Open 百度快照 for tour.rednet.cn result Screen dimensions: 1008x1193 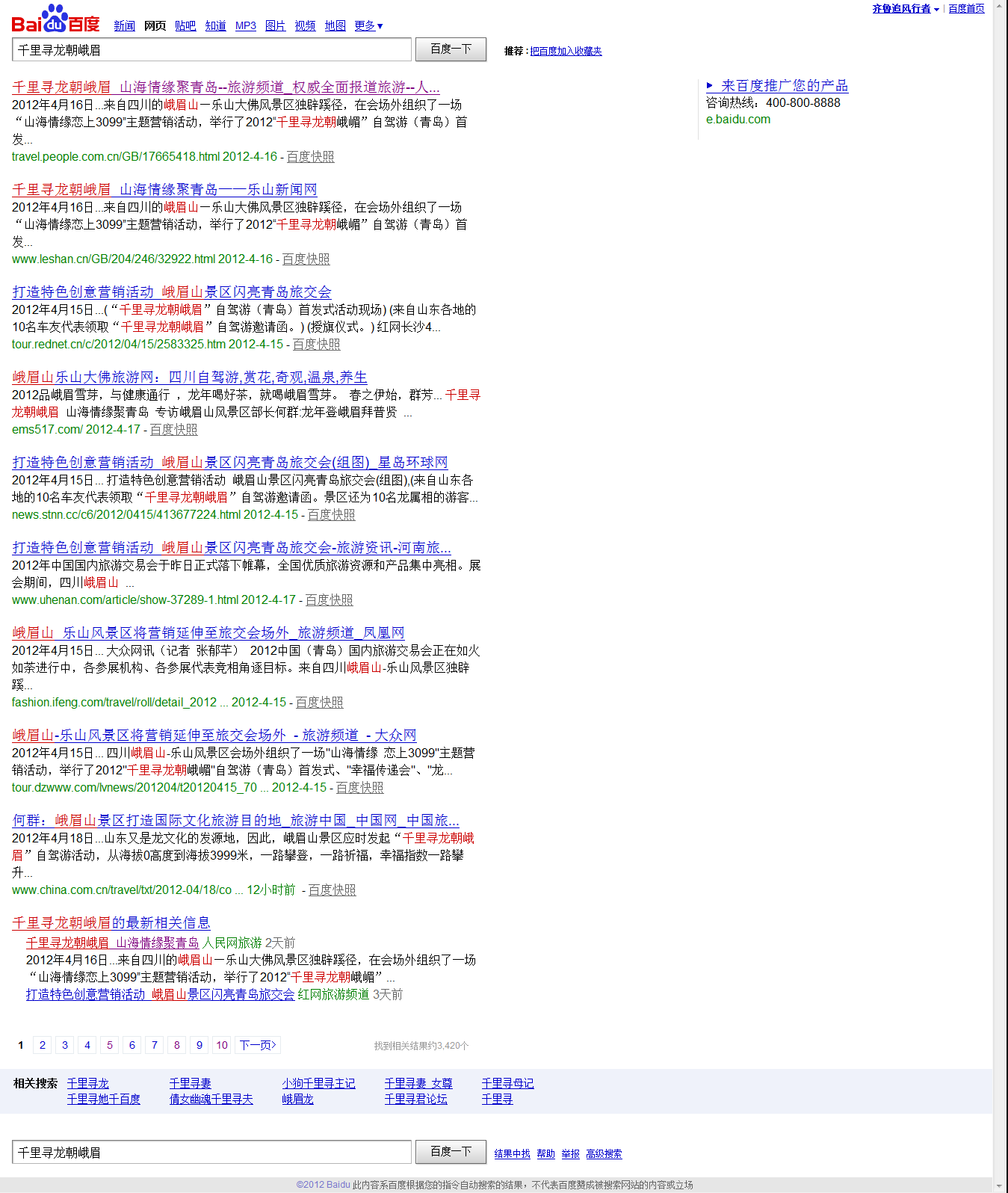click(317, 345)
